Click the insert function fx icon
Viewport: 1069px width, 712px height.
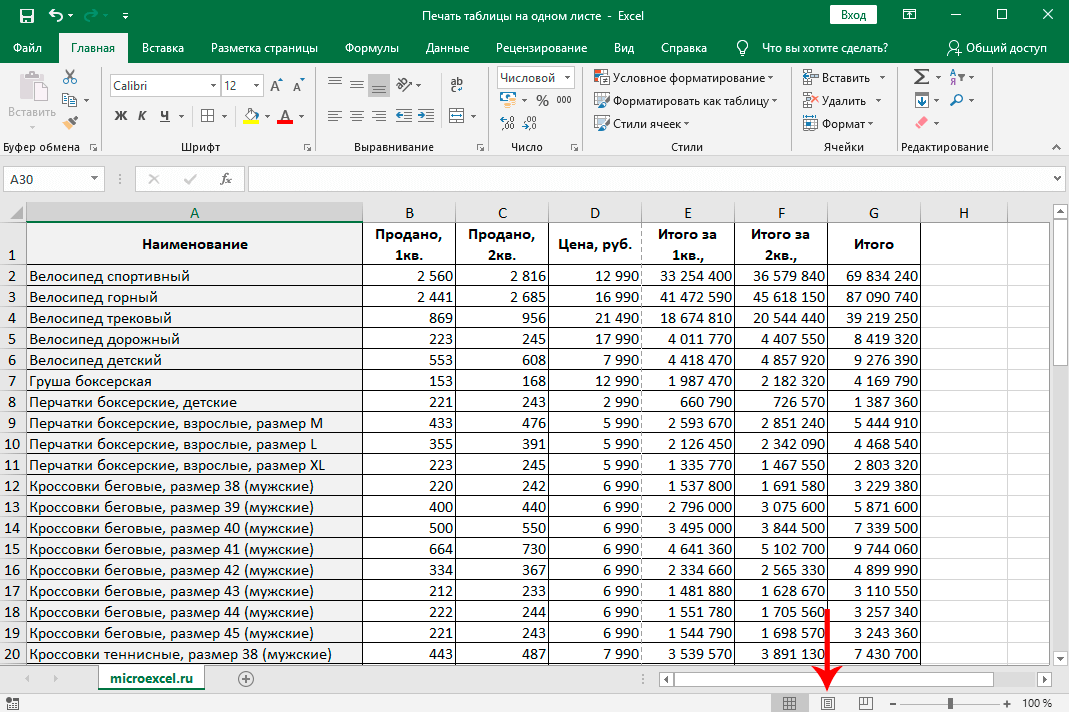pyautogui.click(x=226, y=179)
